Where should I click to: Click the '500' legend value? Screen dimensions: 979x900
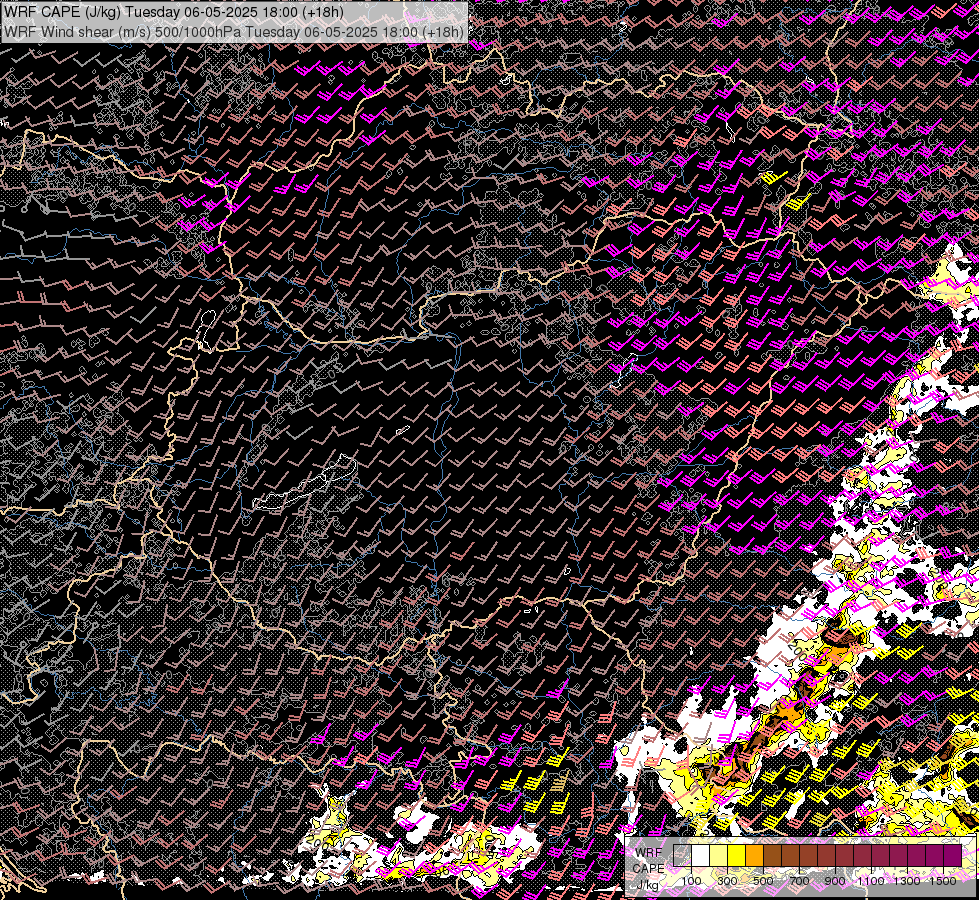click(763, 881)
